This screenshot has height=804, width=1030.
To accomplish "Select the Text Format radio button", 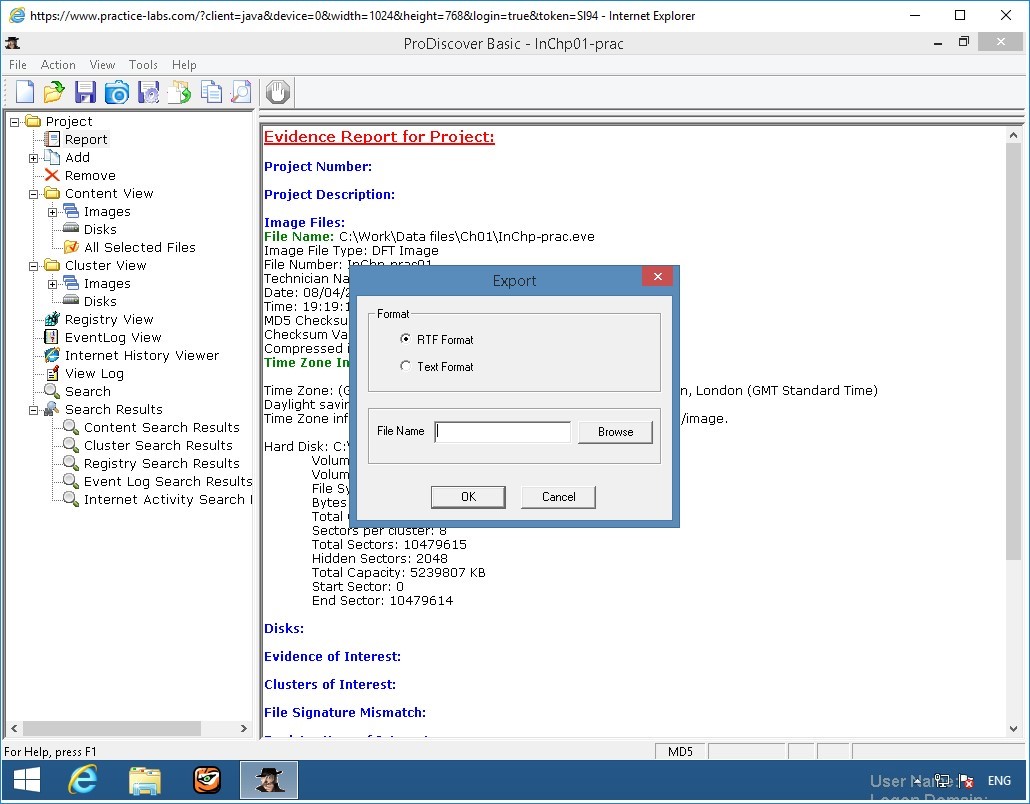I will 405,366.
